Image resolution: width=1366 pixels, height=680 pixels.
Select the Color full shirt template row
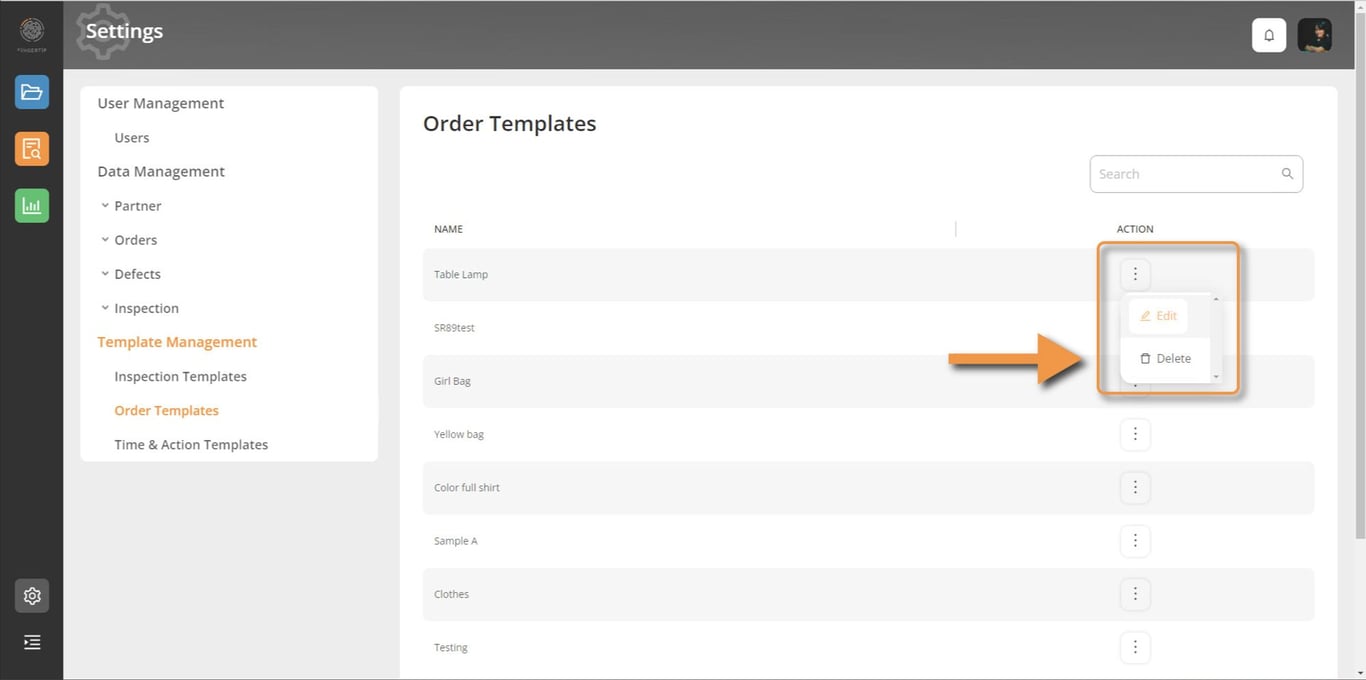(868, 488)
